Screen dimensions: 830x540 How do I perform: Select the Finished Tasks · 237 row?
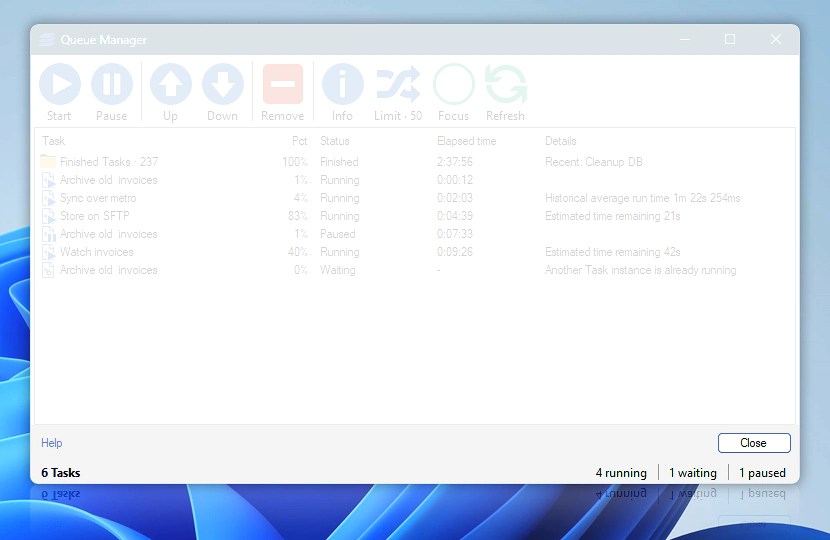pos(414,161)
